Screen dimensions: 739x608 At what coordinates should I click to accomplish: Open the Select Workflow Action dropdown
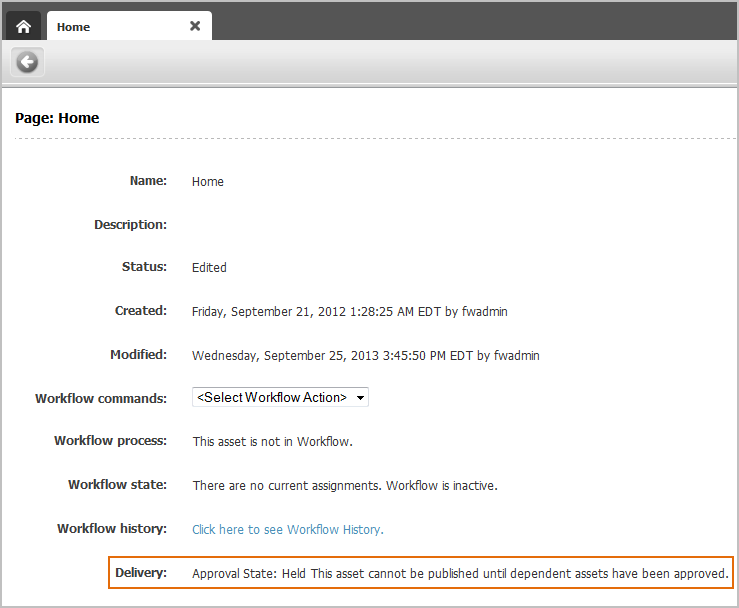(280, 397)
